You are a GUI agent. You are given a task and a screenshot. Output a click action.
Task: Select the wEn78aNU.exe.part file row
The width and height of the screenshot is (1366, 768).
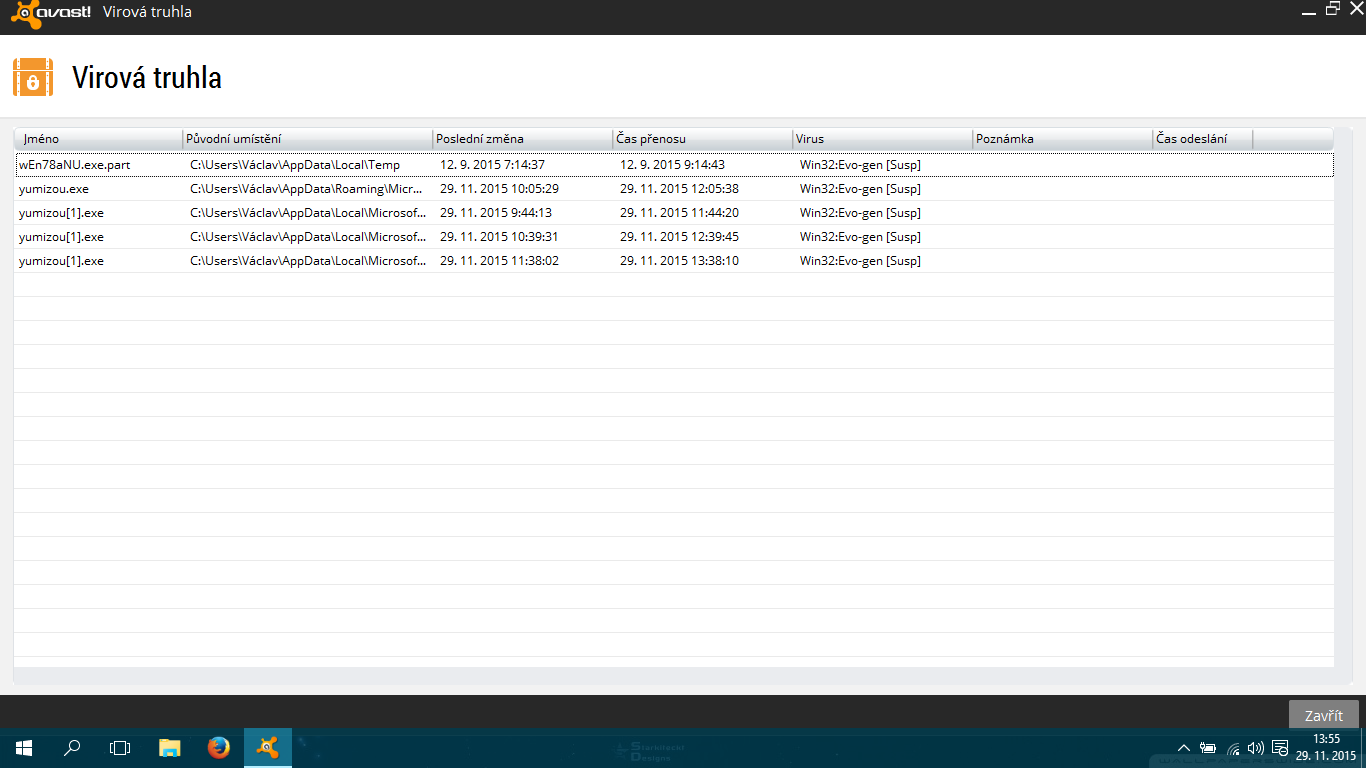point(674,165)
